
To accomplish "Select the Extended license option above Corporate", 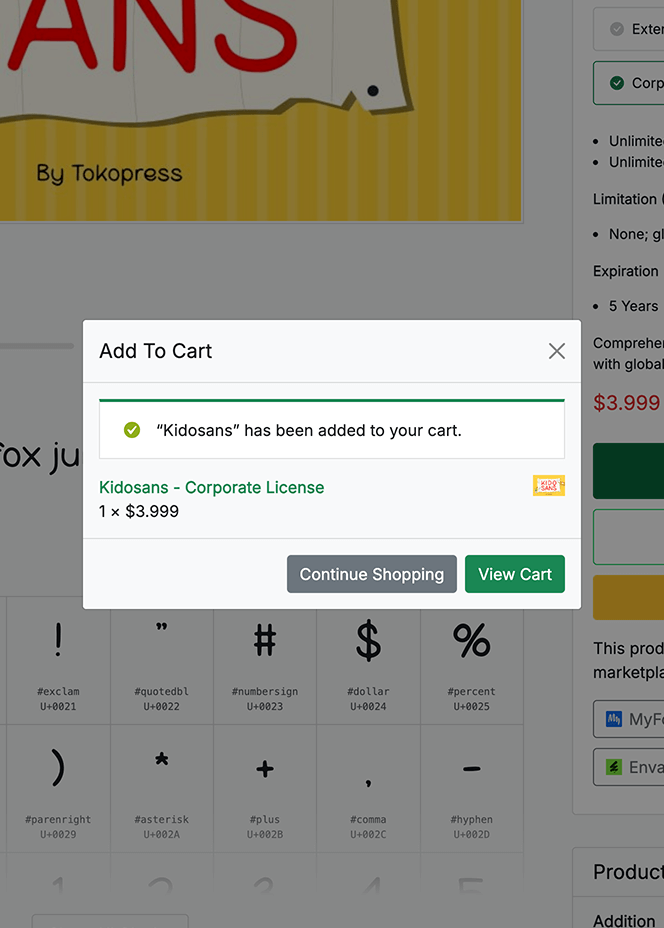I will [x=629, y=28].
